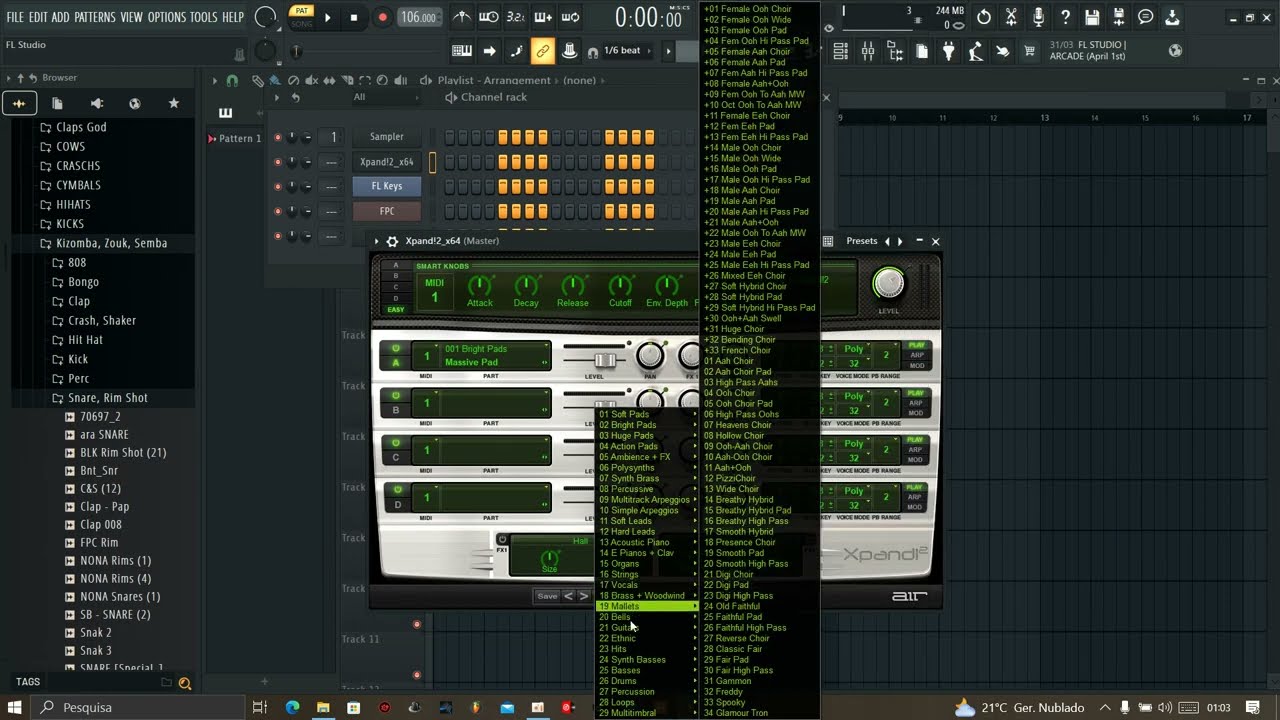Mute the FL Keys channel light
Image resolution: width=1280 pixels, height=720 pixels.
tap(278, 186)
